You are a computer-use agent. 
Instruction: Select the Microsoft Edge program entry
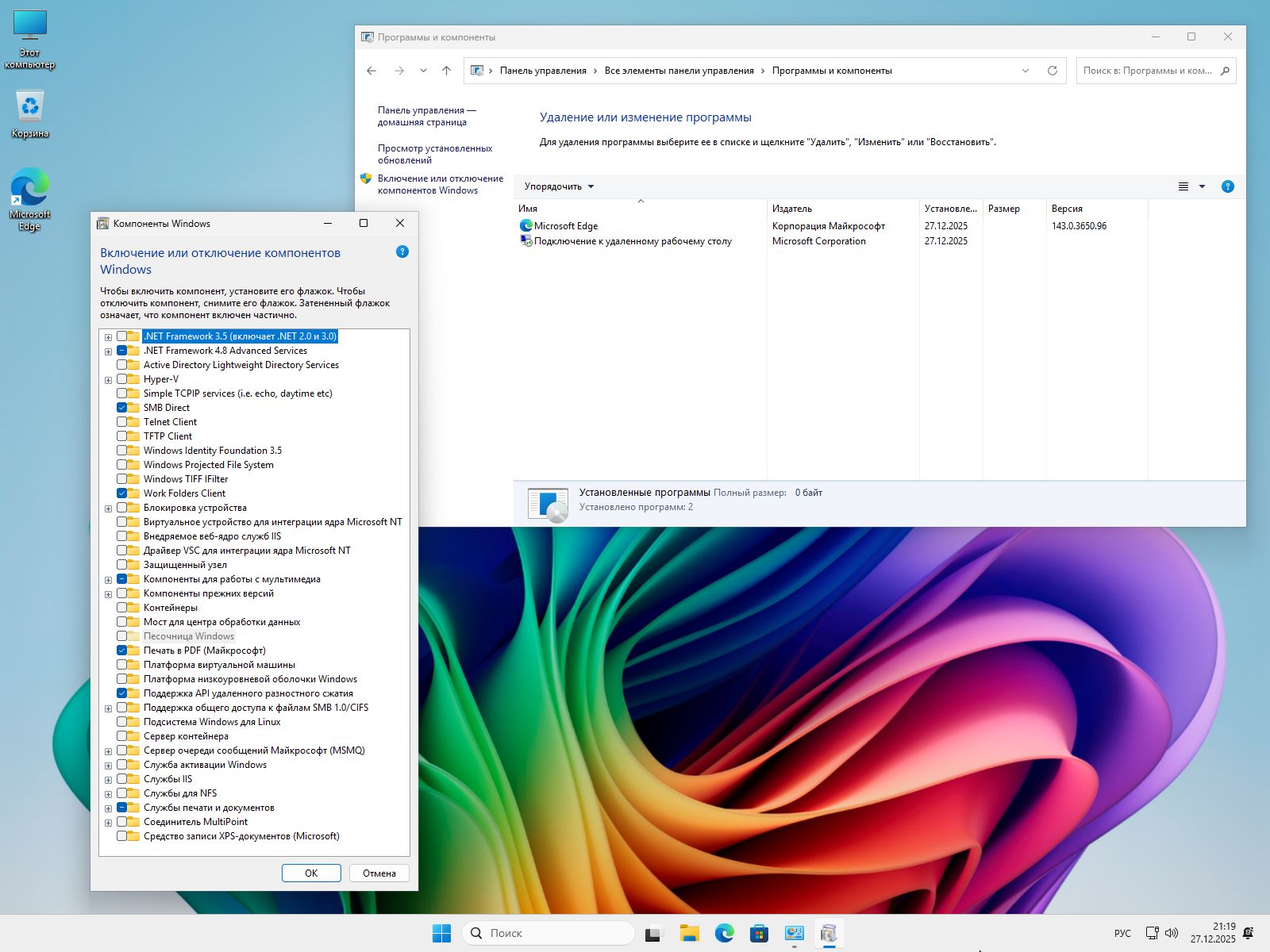[x=565, y=226]
